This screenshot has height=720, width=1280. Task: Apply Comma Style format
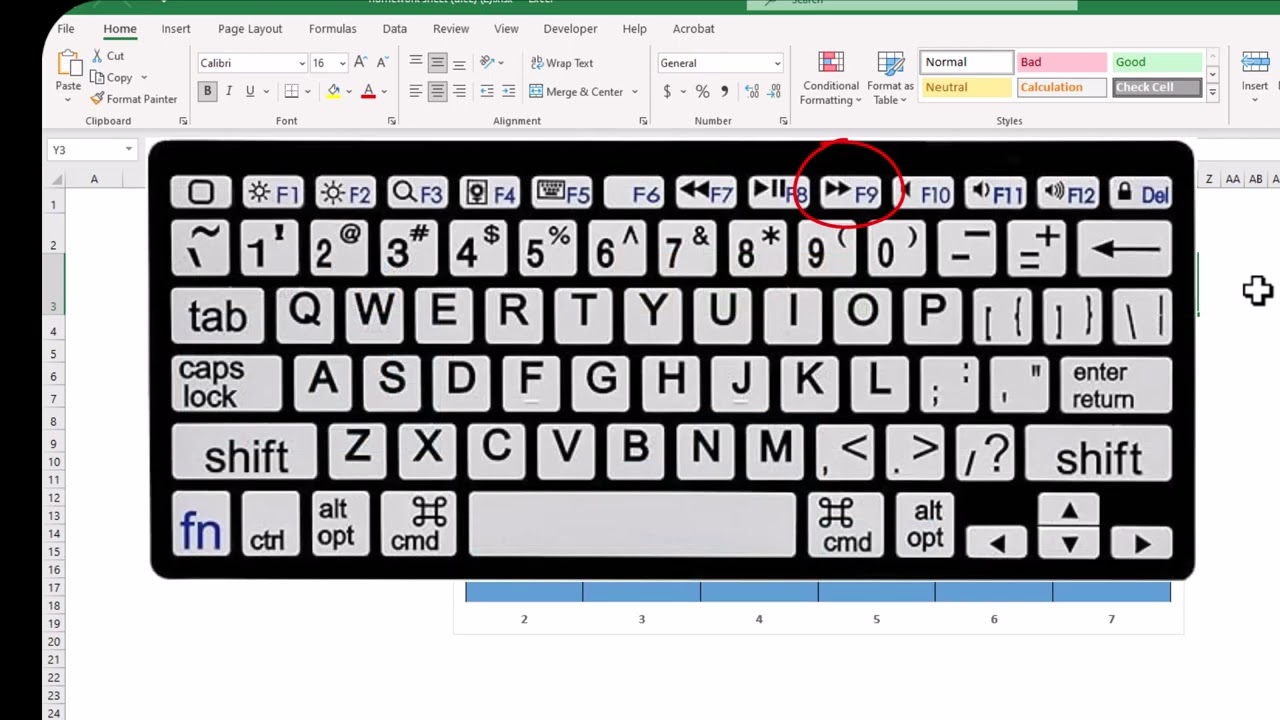724,91
